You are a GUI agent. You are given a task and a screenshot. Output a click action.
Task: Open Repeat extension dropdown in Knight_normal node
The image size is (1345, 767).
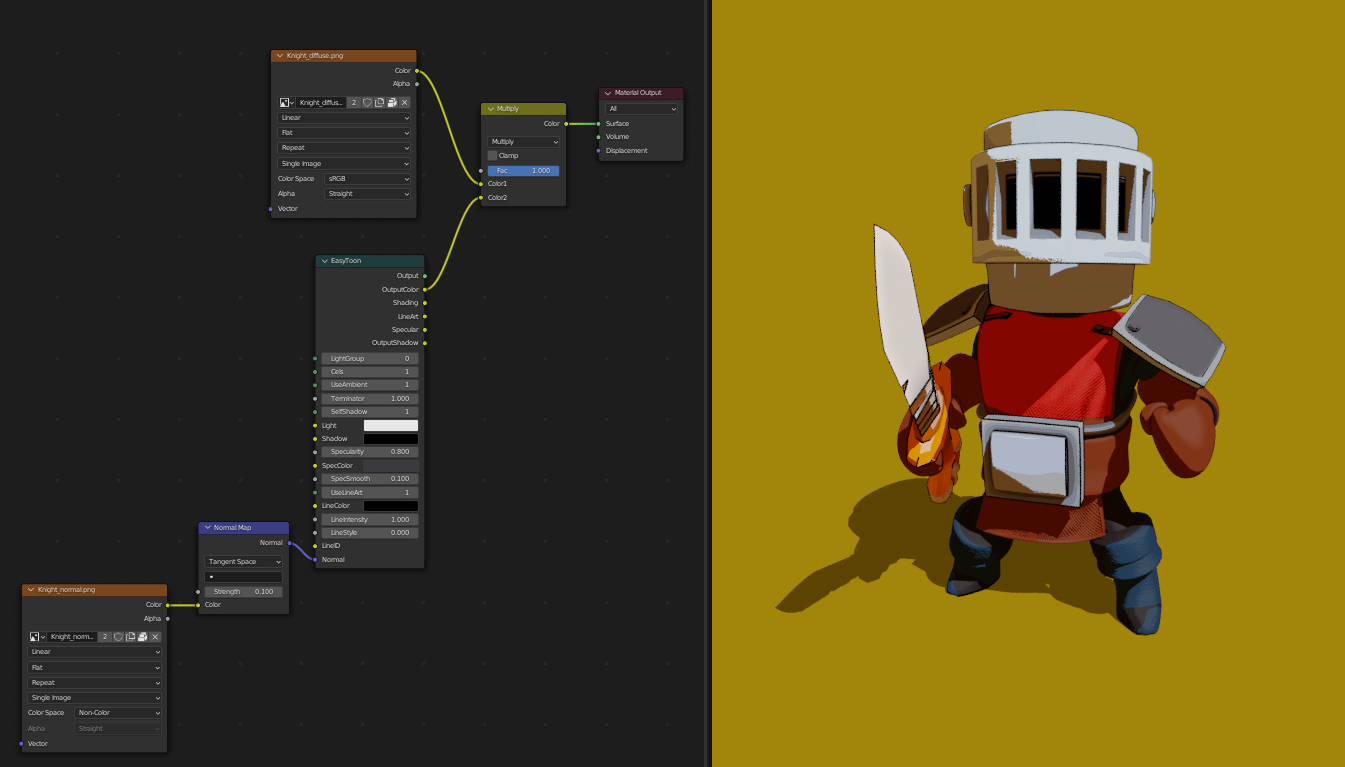[95, 683]
